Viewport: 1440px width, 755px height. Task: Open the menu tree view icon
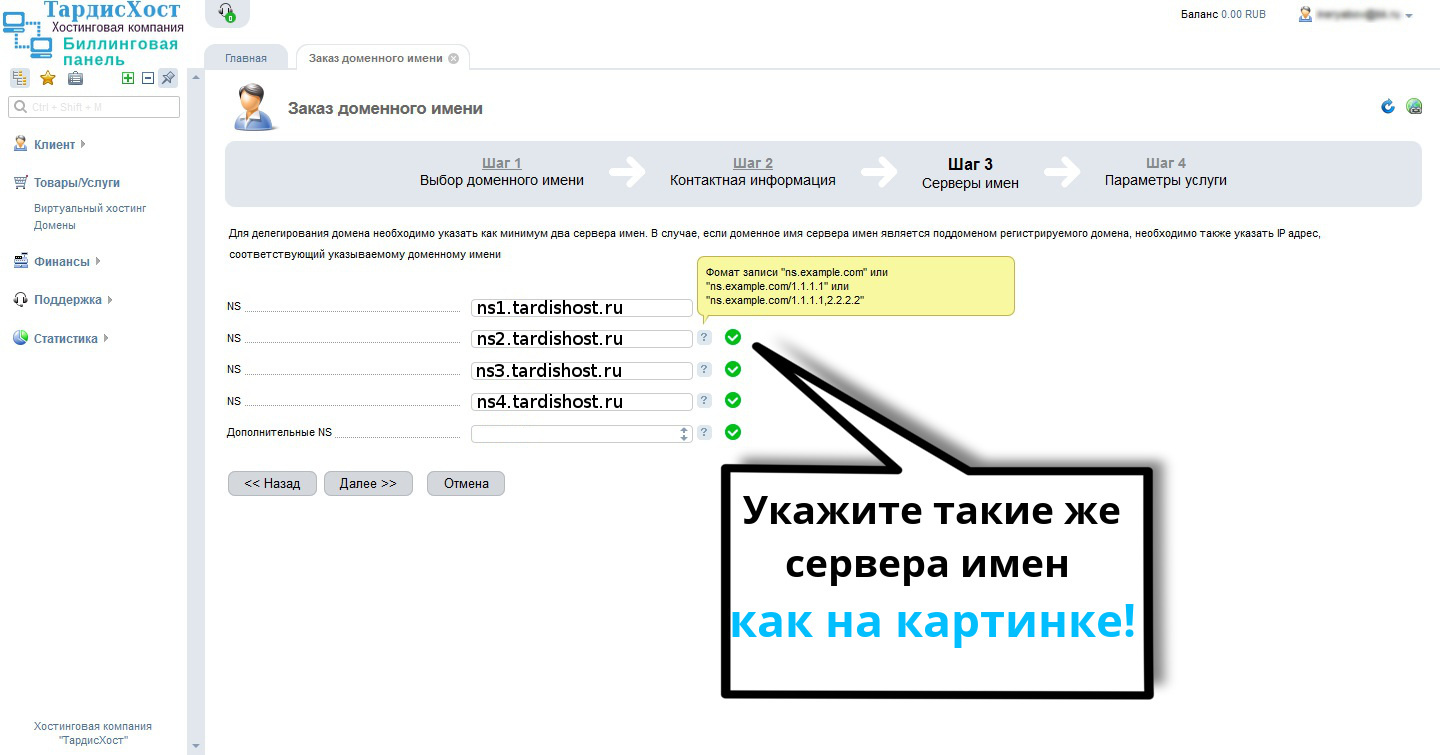pos(20,78)
